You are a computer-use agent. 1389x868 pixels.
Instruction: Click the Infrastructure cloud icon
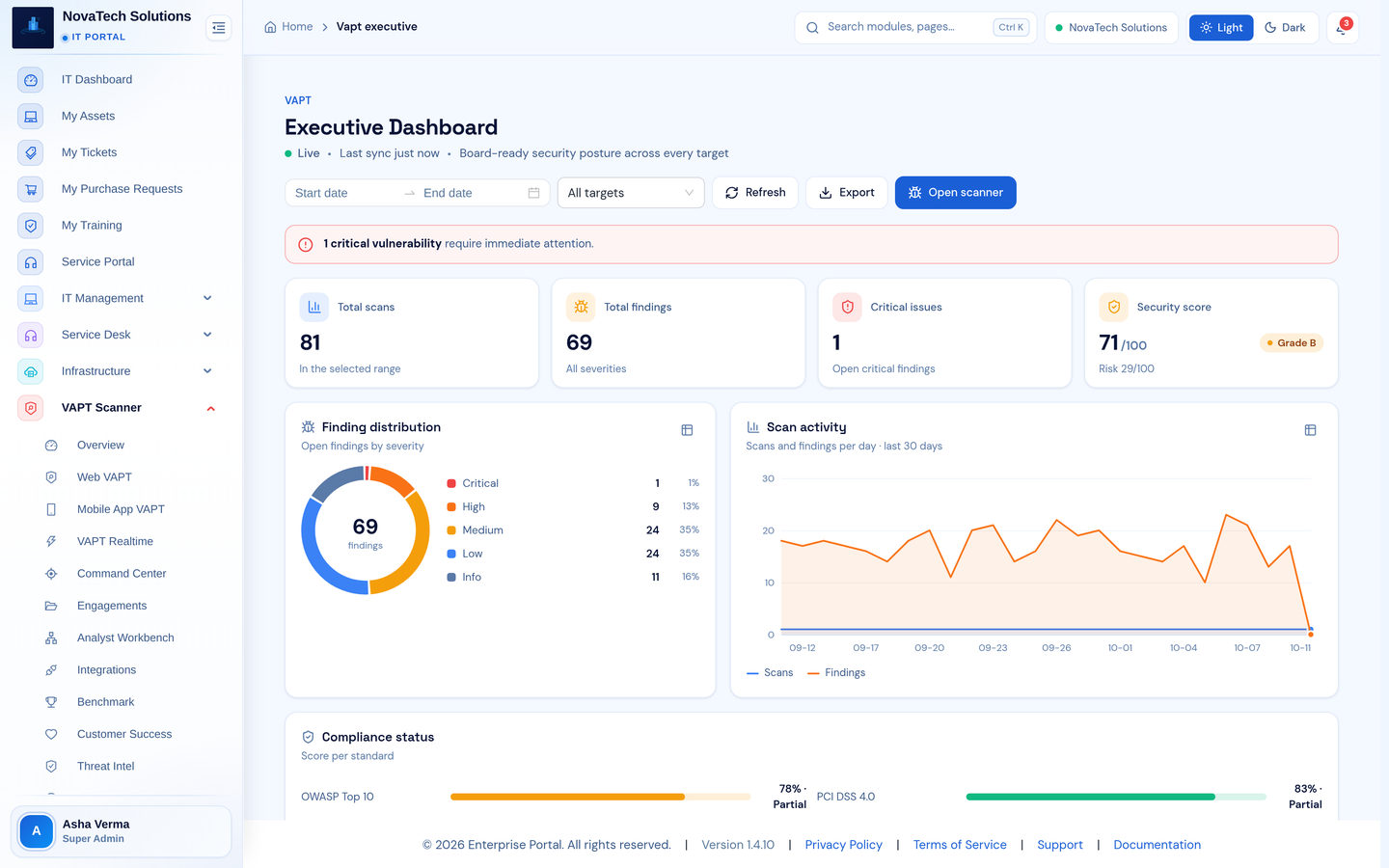pos(31,371)
